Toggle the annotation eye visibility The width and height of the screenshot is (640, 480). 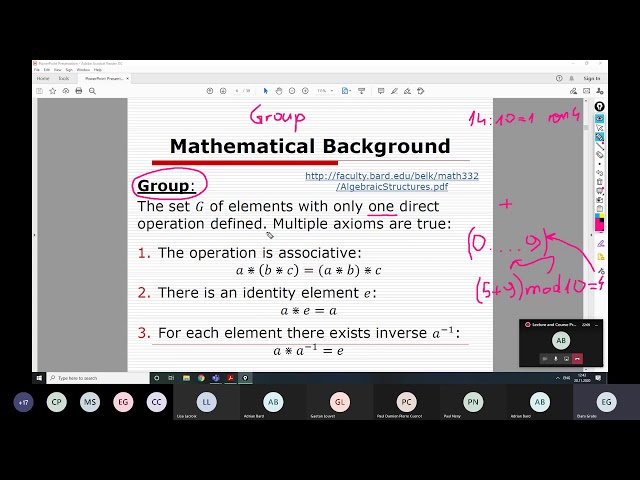[599, 118]
